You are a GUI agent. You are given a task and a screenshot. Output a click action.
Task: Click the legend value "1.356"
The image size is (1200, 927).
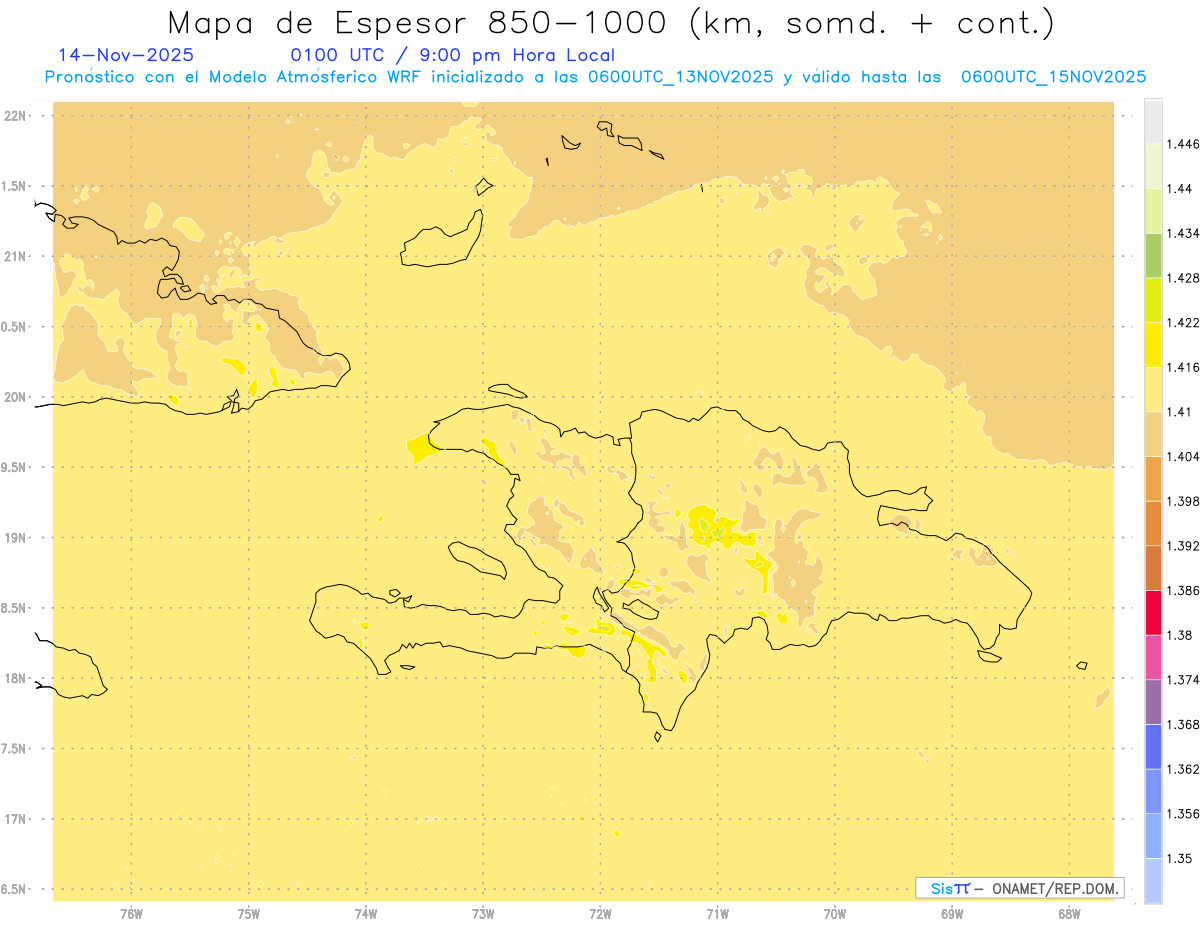[x=1183, y=814]
